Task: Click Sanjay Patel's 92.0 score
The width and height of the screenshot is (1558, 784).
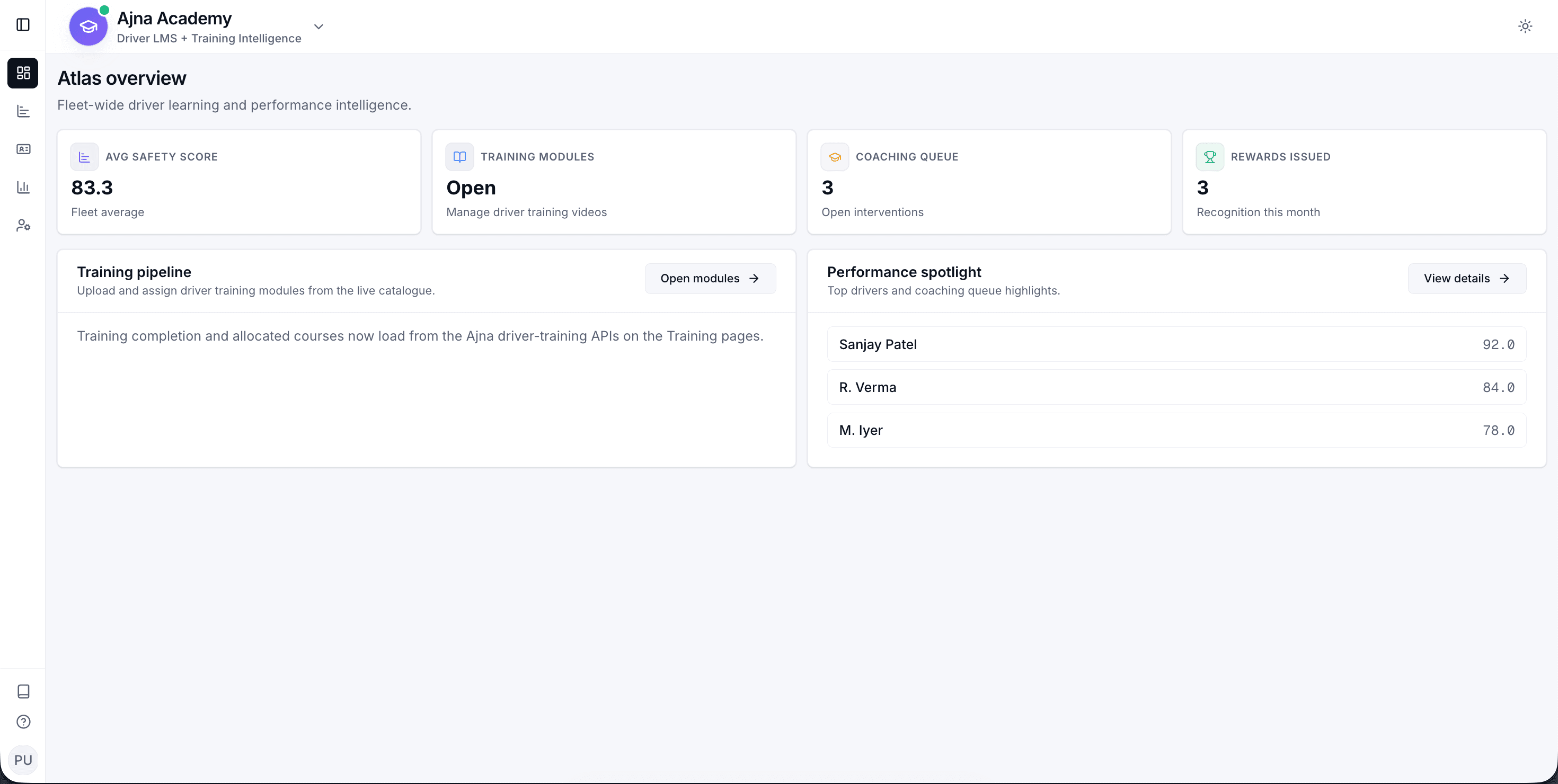Action: pyautogui.click(x=1498, y=344)
